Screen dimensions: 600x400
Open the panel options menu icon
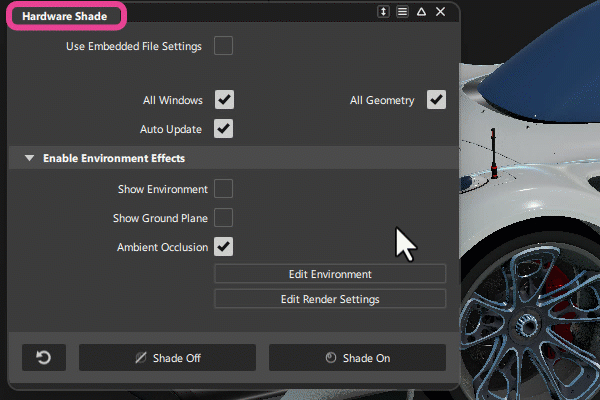coord(402,12)
